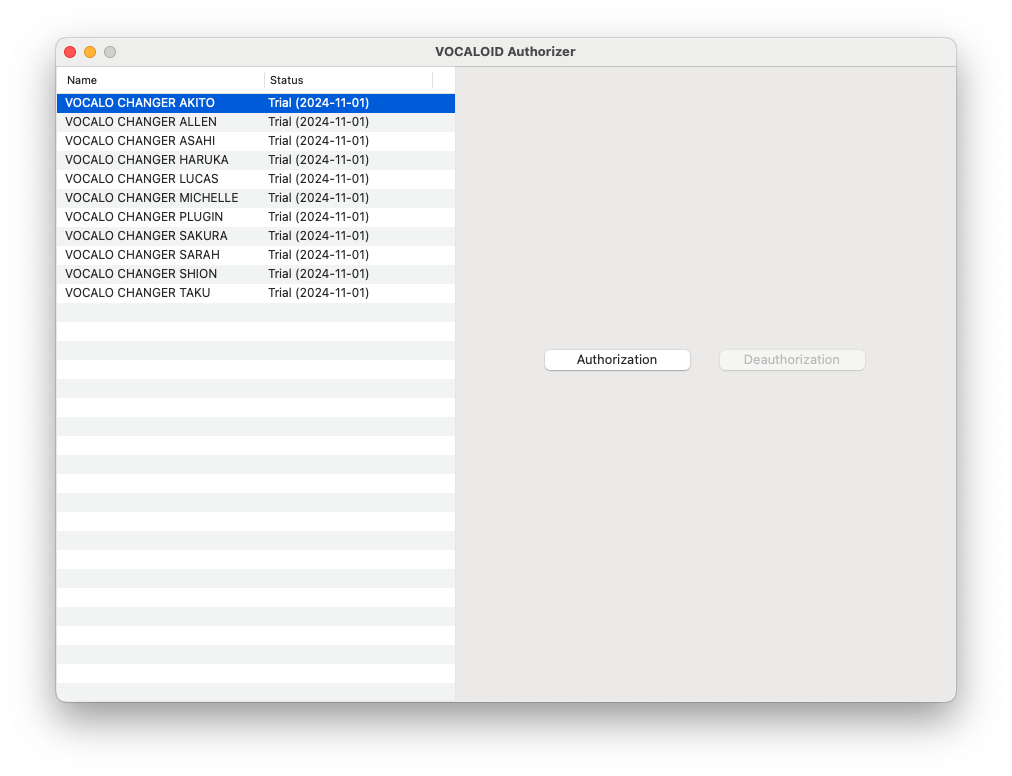Screen dimensions: 1012x776
Task: Select VOCALO CHANGER LUCAS row
Action: click(256, 179)
